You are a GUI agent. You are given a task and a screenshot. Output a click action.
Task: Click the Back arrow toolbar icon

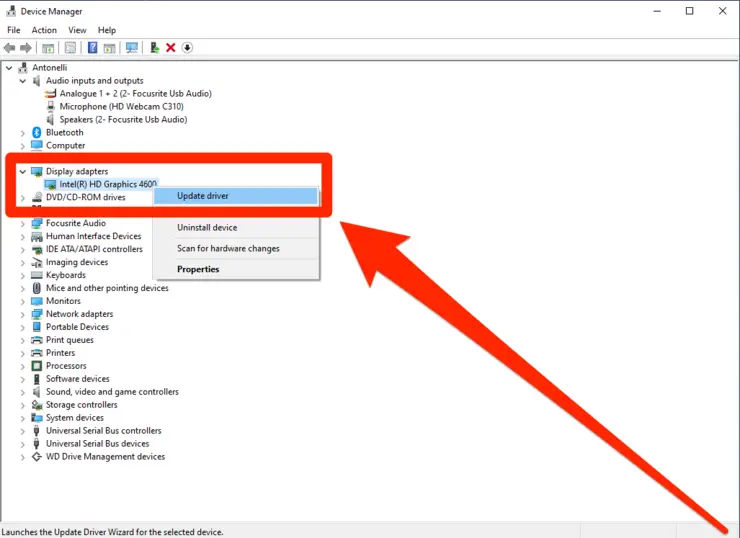pyautogui.click(x=9, y=48)
